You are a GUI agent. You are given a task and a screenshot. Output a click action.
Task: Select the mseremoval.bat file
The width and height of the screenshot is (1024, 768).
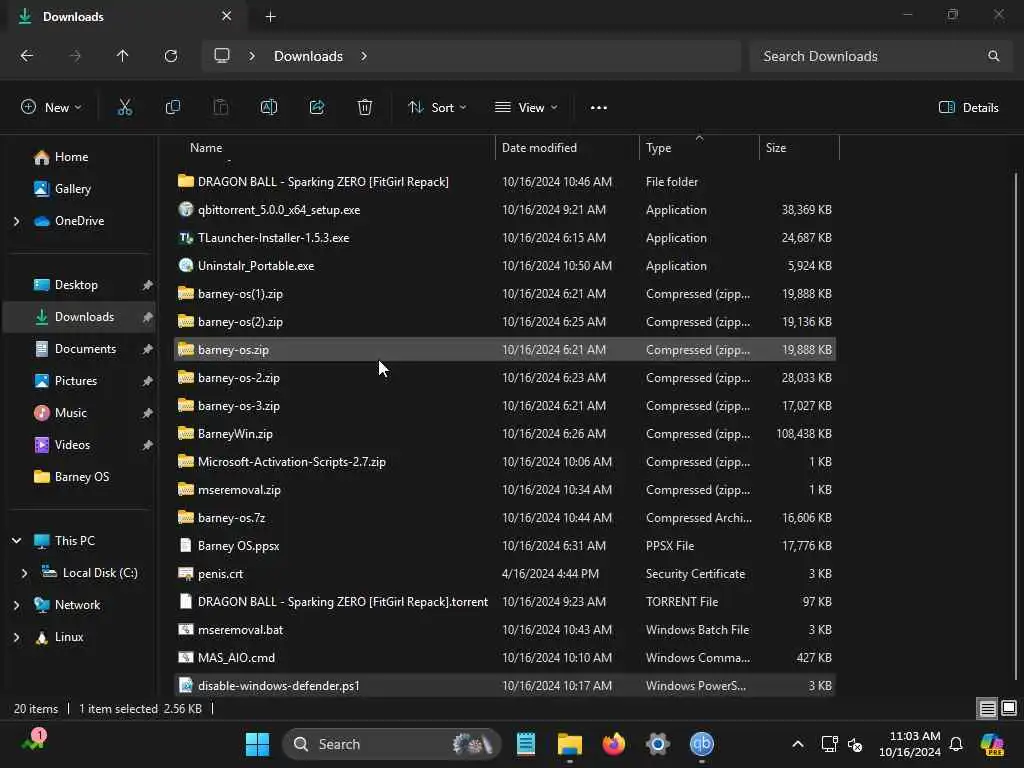[505, 630]
